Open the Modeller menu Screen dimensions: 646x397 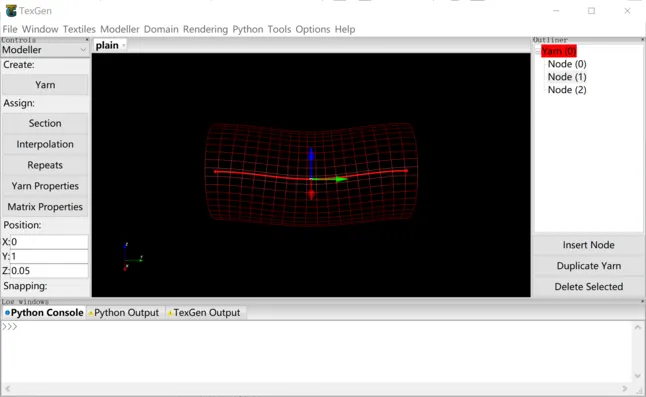pos(120,29)
